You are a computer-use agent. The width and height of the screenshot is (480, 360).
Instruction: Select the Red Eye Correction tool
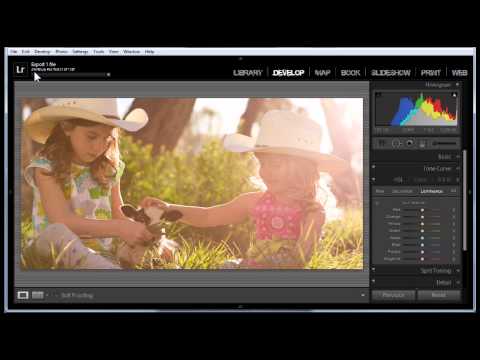pyautogui.click(x=410, y=143)
